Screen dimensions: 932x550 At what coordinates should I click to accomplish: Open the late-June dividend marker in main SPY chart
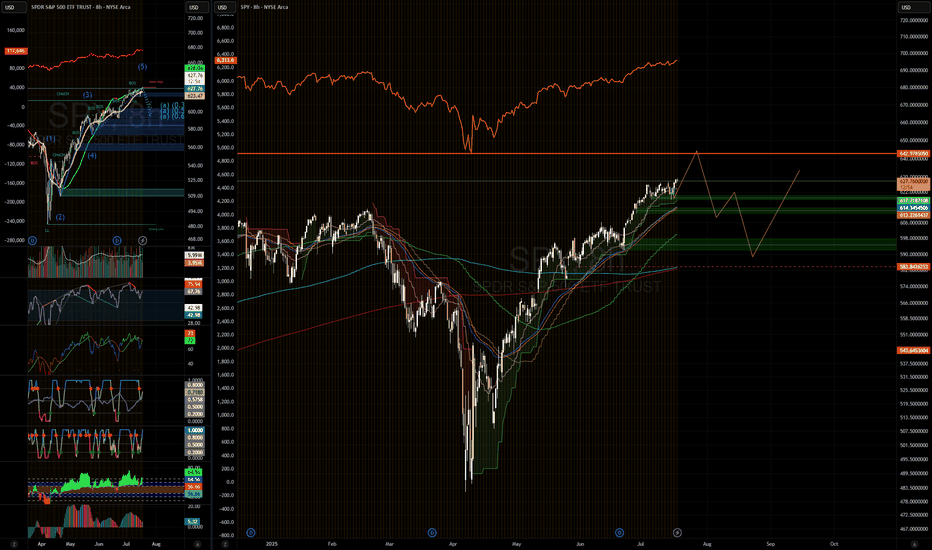tap(619, 533)
